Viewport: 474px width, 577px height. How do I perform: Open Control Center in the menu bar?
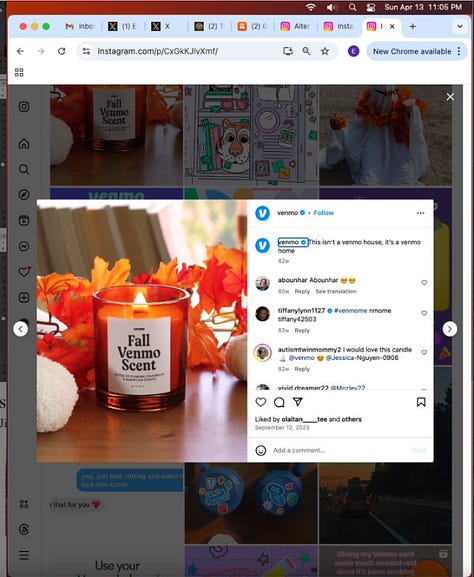(x=371, y=7)
